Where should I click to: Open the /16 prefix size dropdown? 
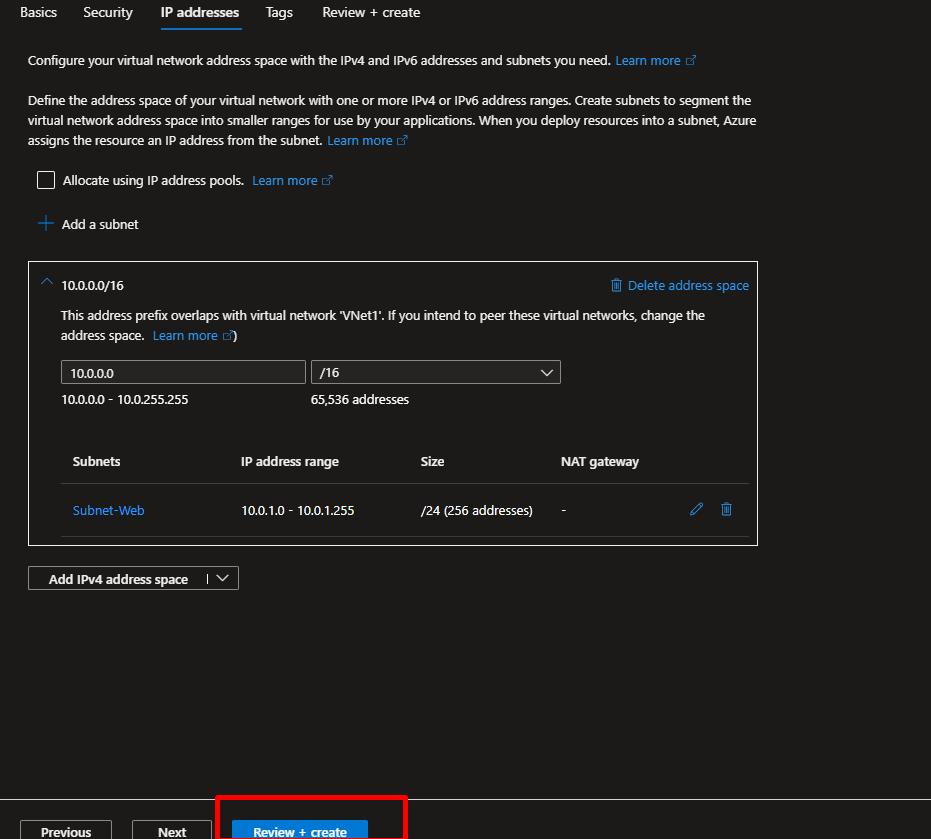(x=436, y=373)
